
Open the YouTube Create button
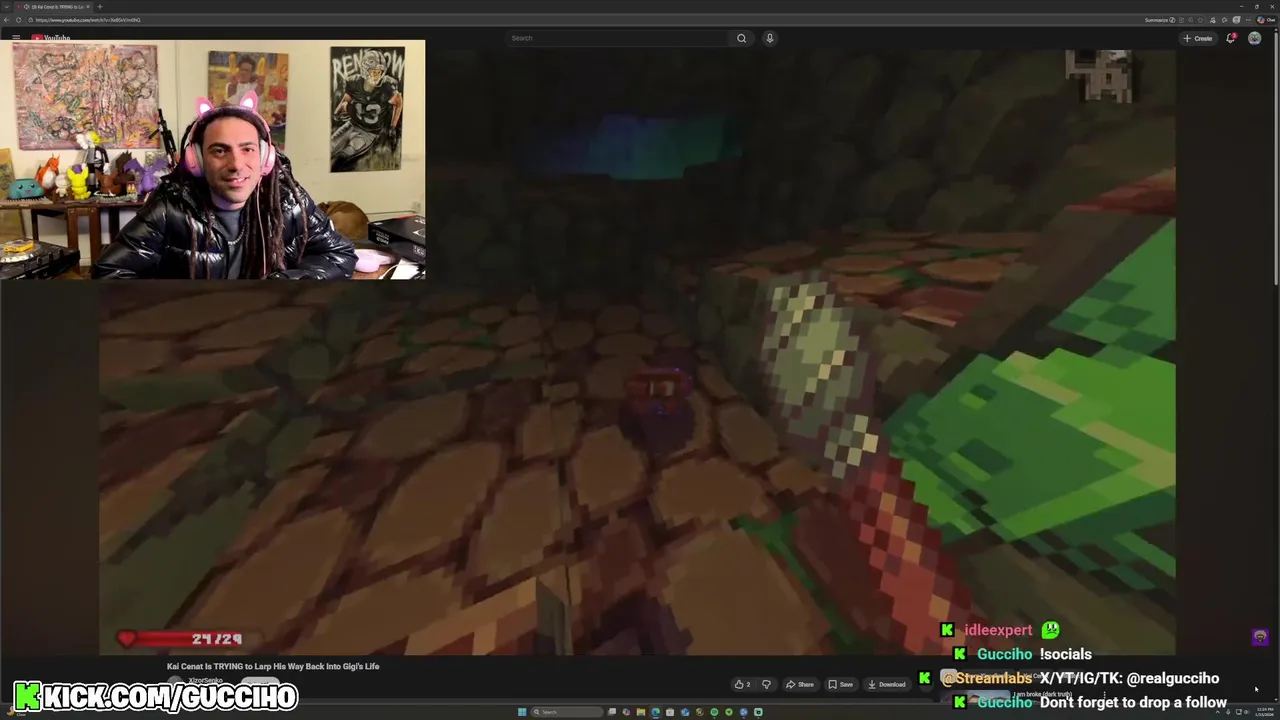(1197, 38)
